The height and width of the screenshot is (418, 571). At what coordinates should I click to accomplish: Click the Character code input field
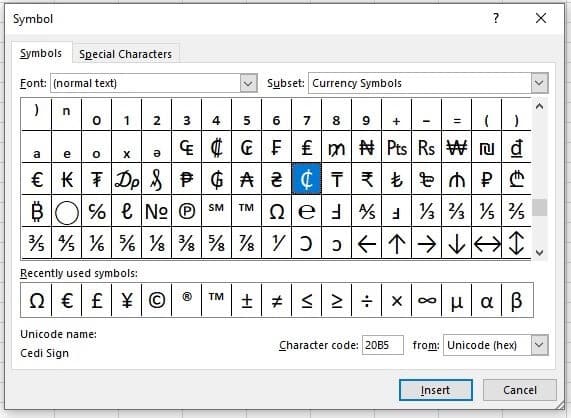(x=382, y=345)
